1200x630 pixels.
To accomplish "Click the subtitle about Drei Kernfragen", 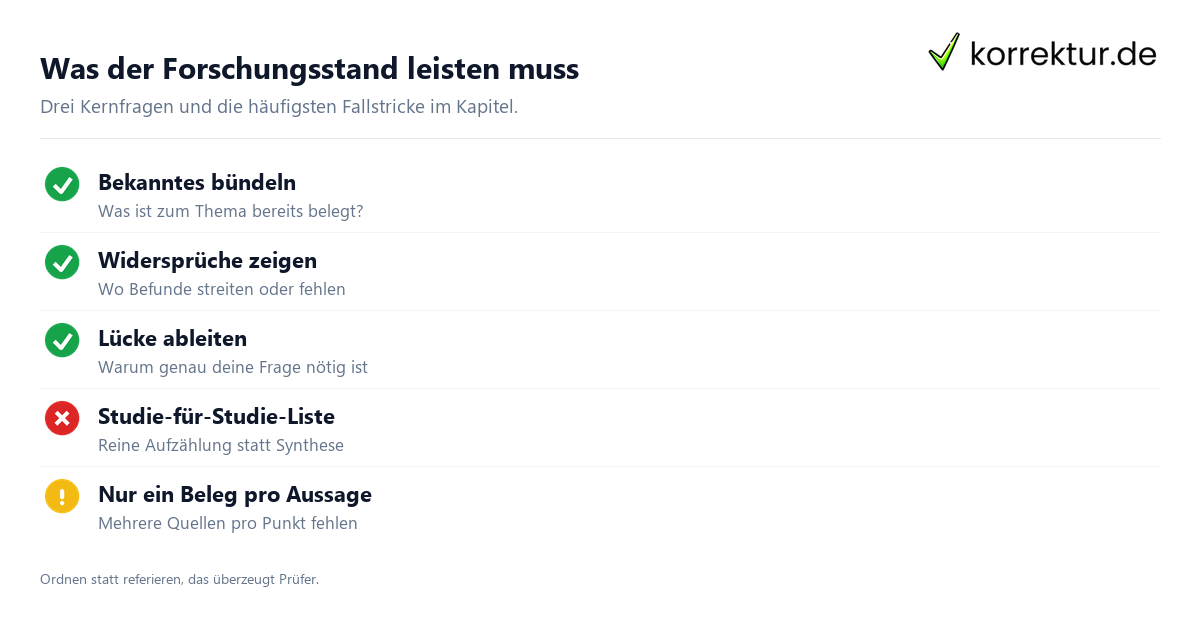I will tap(279, 106).
